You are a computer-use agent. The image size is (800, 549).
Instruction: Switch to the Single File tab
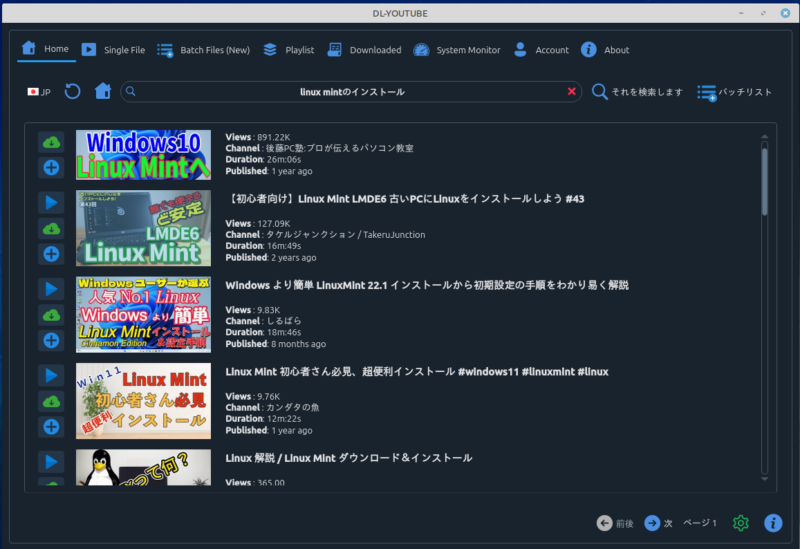pos(113,50)
